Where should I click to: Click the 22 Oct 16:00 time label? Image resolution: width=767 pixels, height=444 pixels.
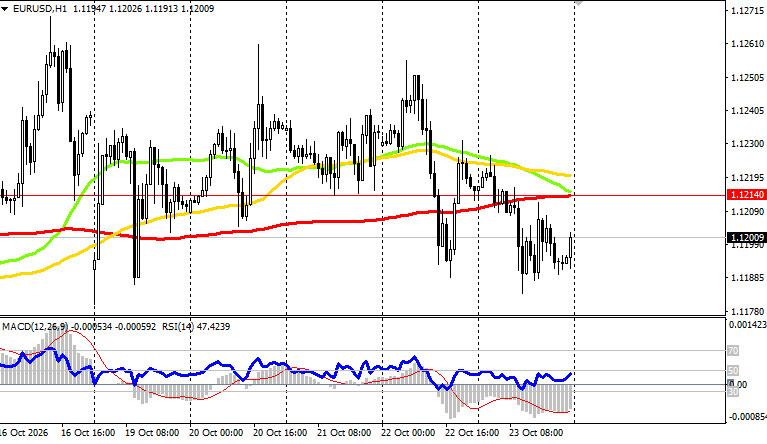coord(472,433)
